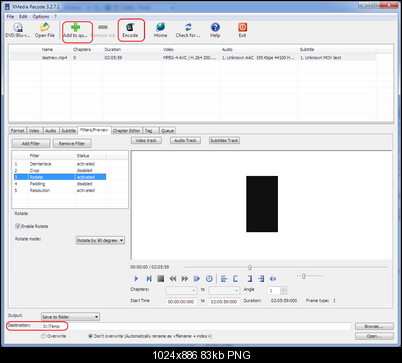Switch to the Chapter Editor tab
Image resolution: width=402 pixels, height=363 pixels.
point(126,131)
